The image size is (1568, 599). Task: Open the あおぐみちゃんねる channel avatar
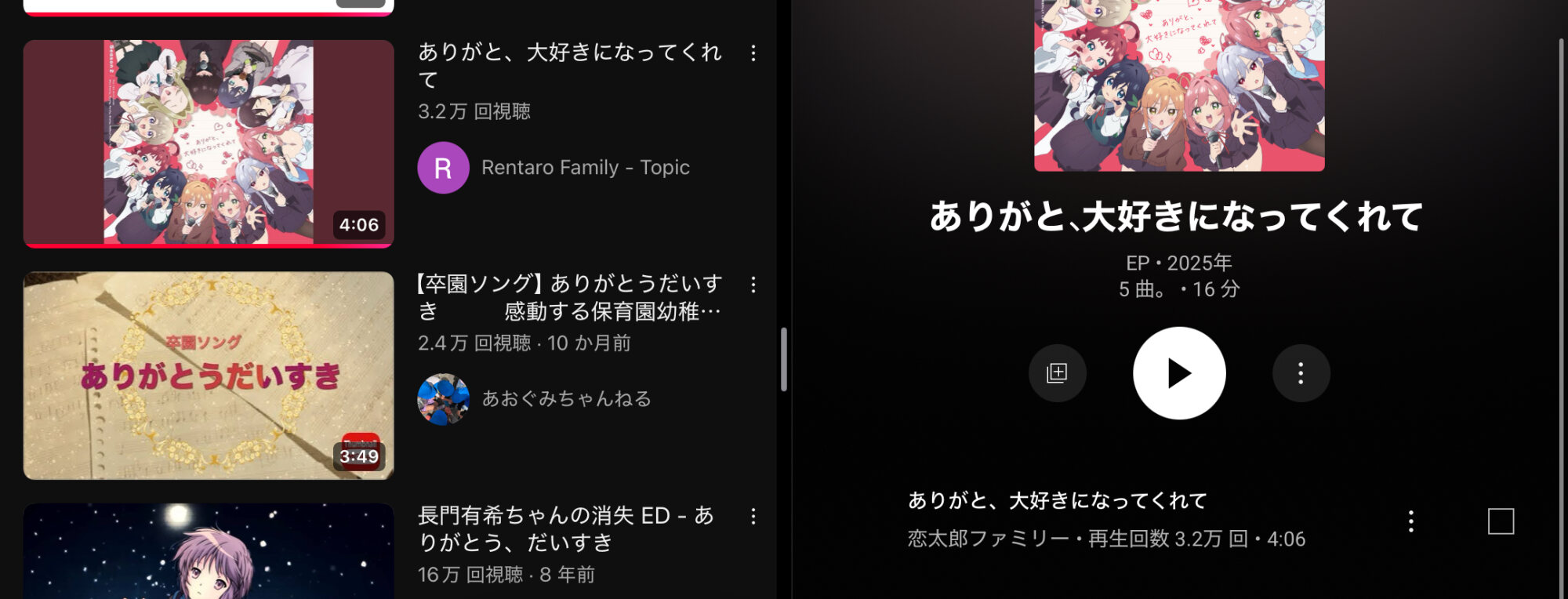click(x=443, y=399)
